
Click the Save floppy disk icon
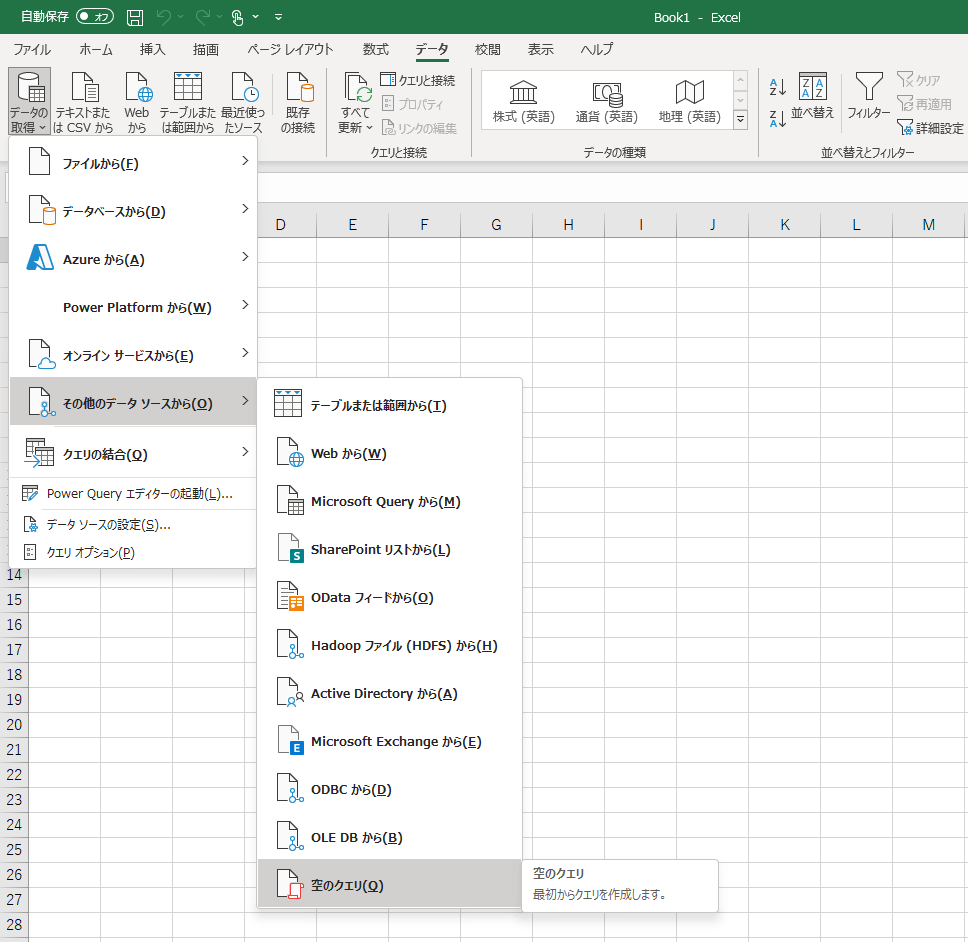click(135, 17)
